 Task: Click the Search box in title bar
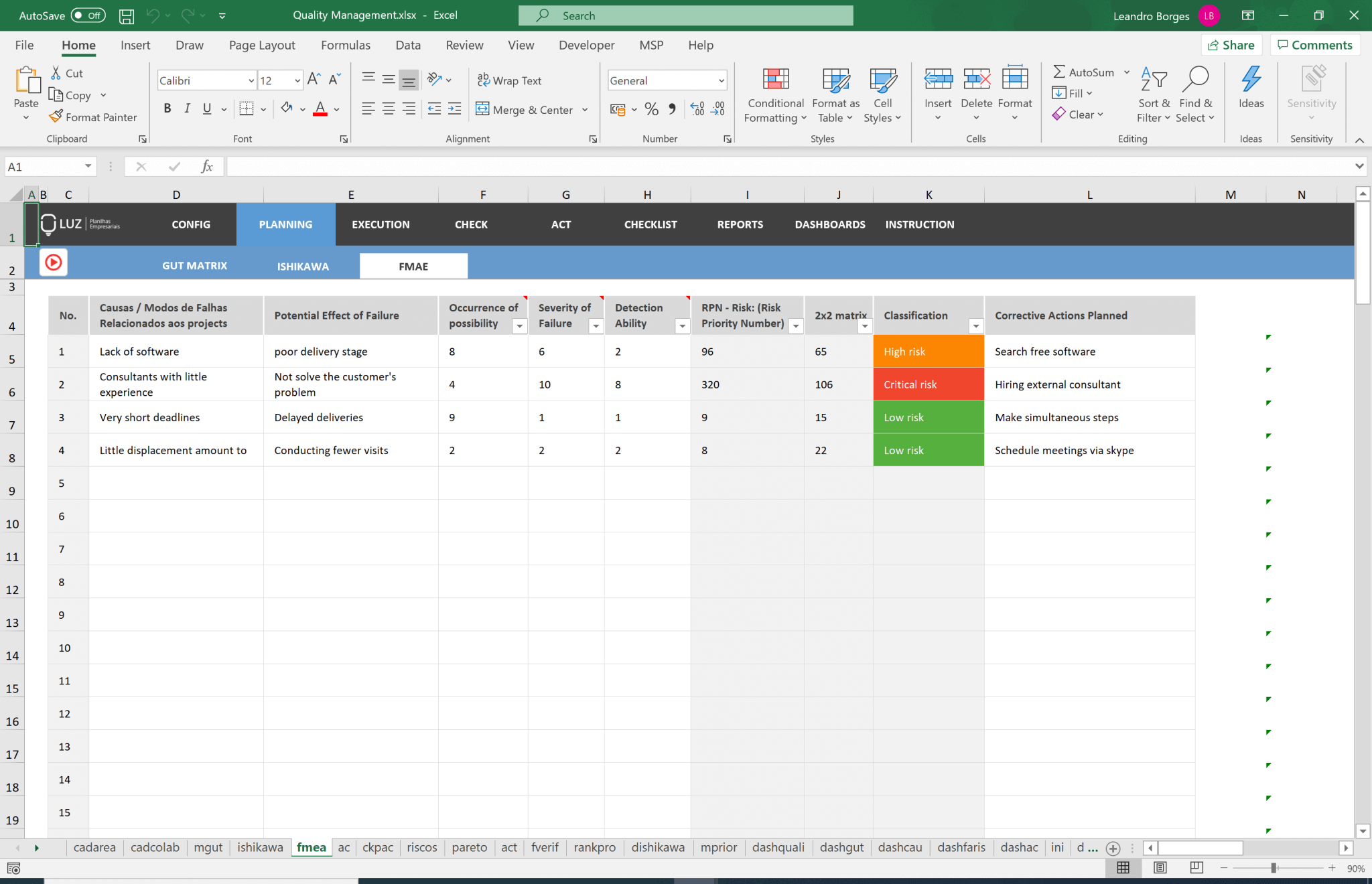(686, 15)
